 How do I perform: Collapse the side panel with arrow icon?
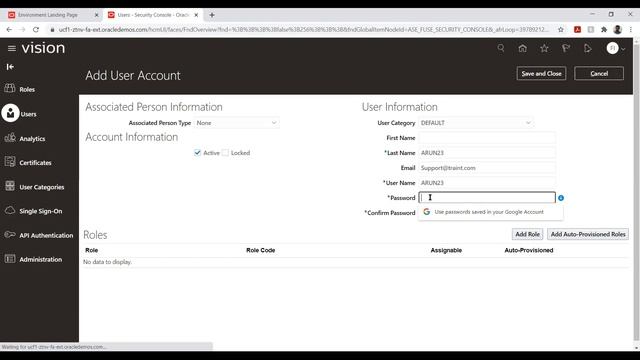coord(10,67)
